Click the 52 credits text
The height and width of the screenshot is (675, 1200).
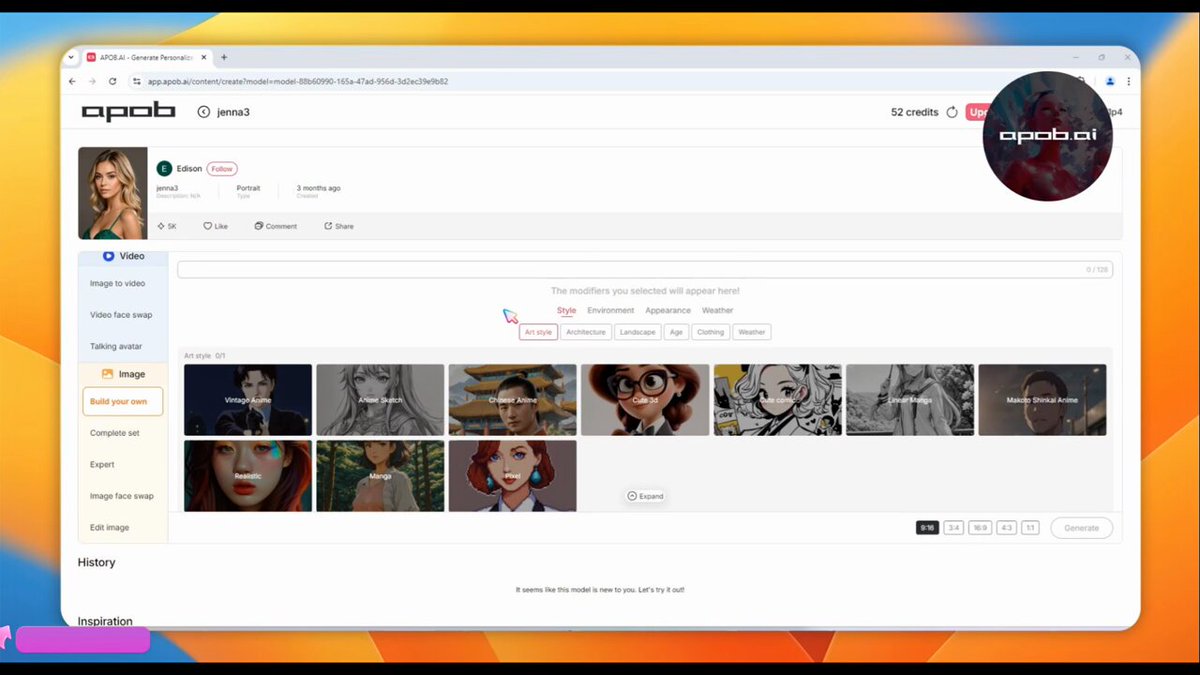click(x=914, y=112)
